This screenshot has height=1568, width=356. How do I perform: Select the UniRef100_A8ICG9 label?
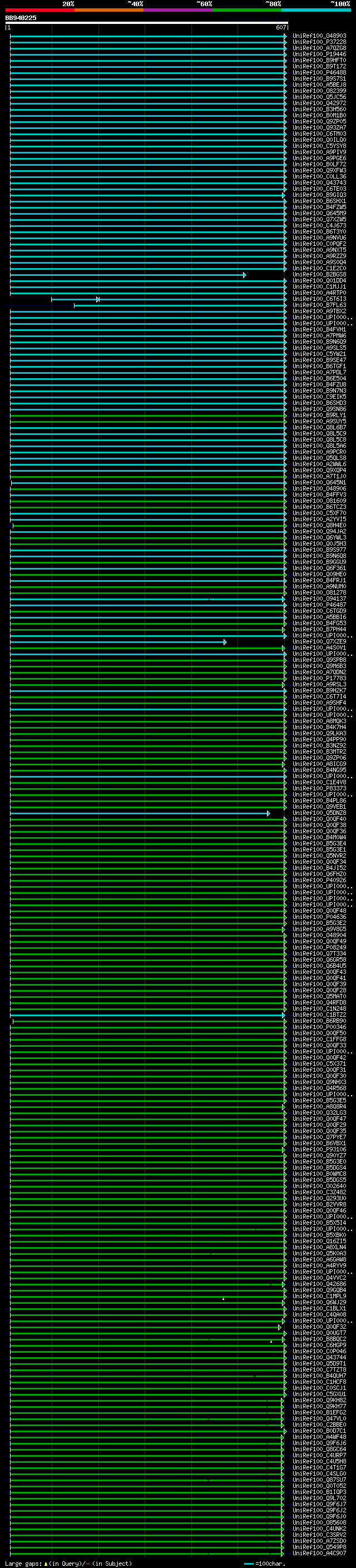coord(319,764)
